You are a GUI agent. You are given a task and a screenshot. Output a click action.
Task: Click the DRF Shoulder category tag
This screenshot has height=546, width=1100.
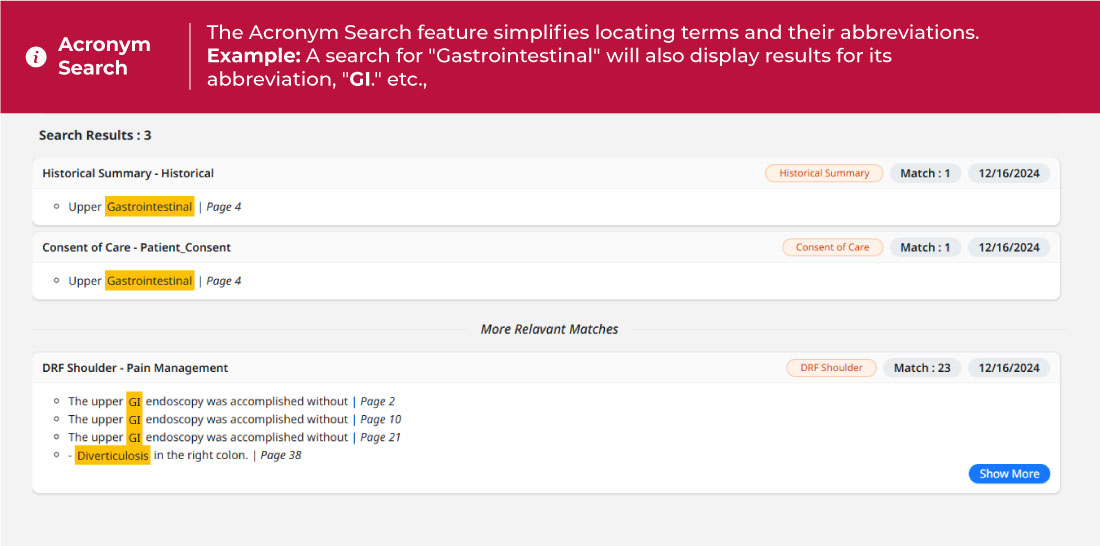[x=831, y=368]
